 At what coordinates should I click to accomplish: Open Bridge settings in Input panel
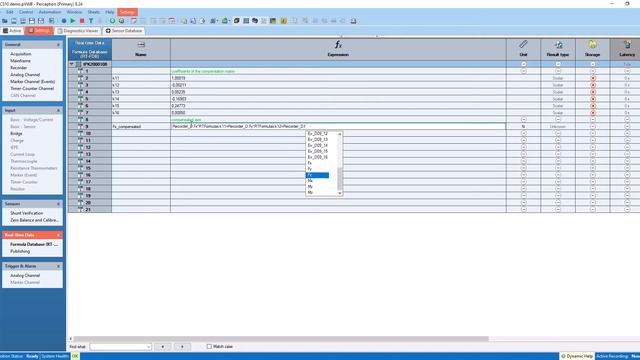pyautogui.click(x=16, y=133)
